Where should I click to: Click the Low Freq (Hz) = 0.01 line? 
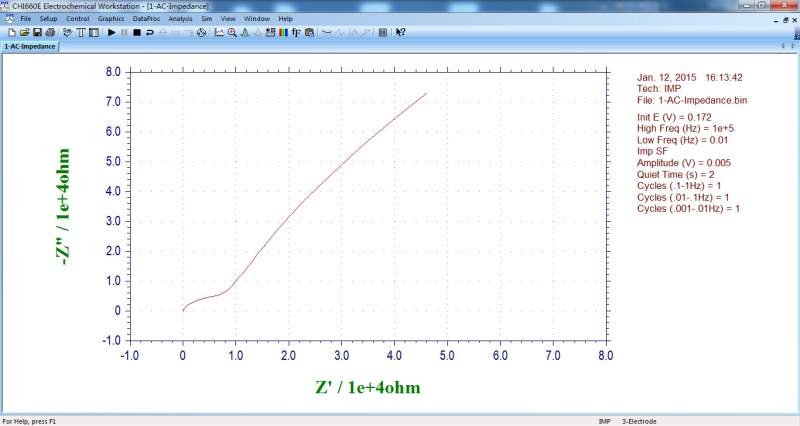coord(682,140)
